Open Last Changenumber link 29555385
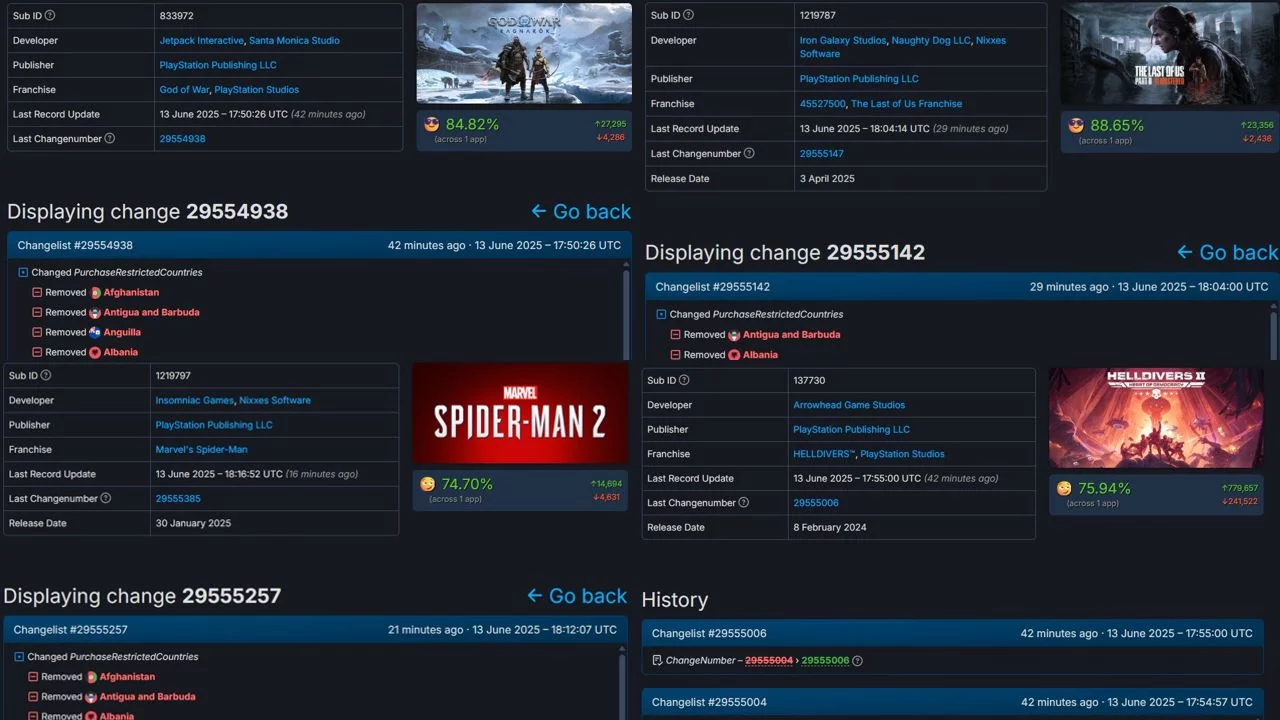The width and height of the screenshot is (1280, 720). click(x=178, y=499)
